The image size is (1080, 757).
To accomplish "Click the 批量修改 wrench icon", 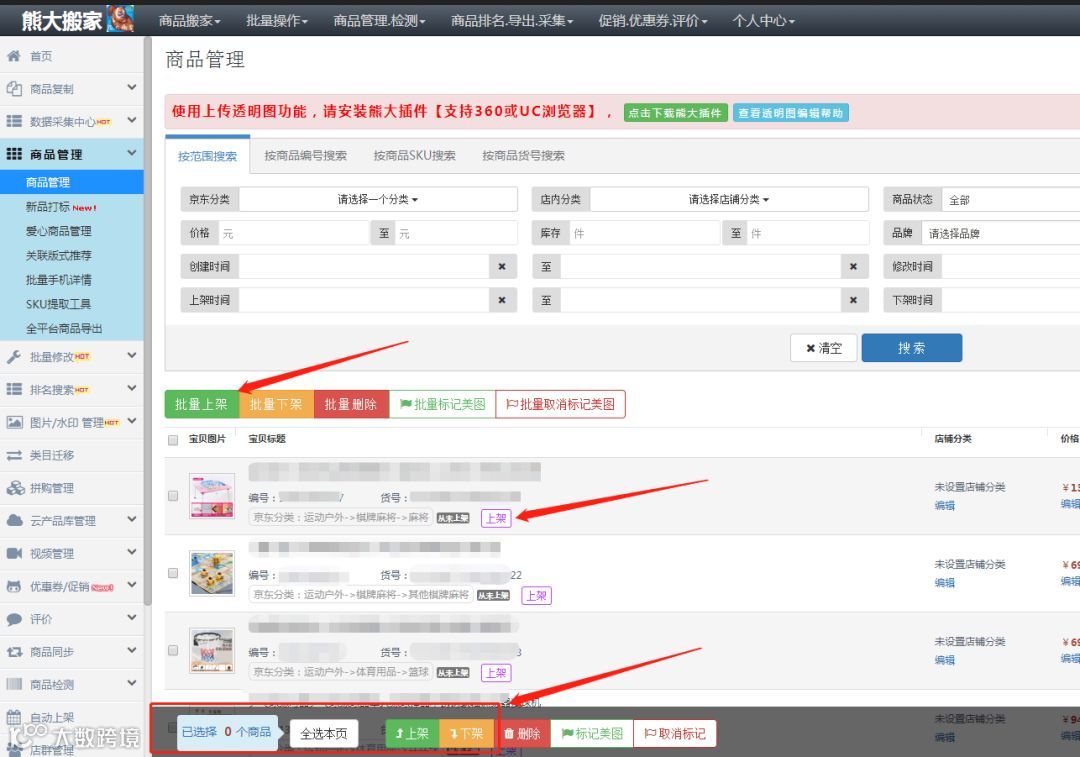I will pos(14,356).
